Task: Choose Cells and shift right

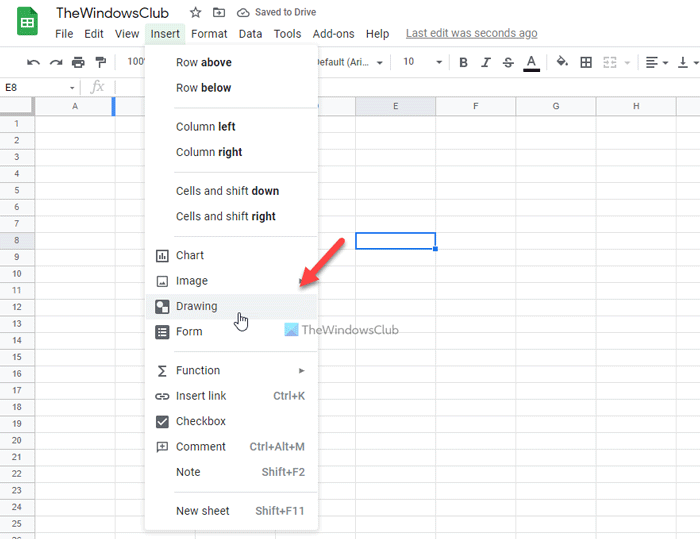Action: pos(231,217)
